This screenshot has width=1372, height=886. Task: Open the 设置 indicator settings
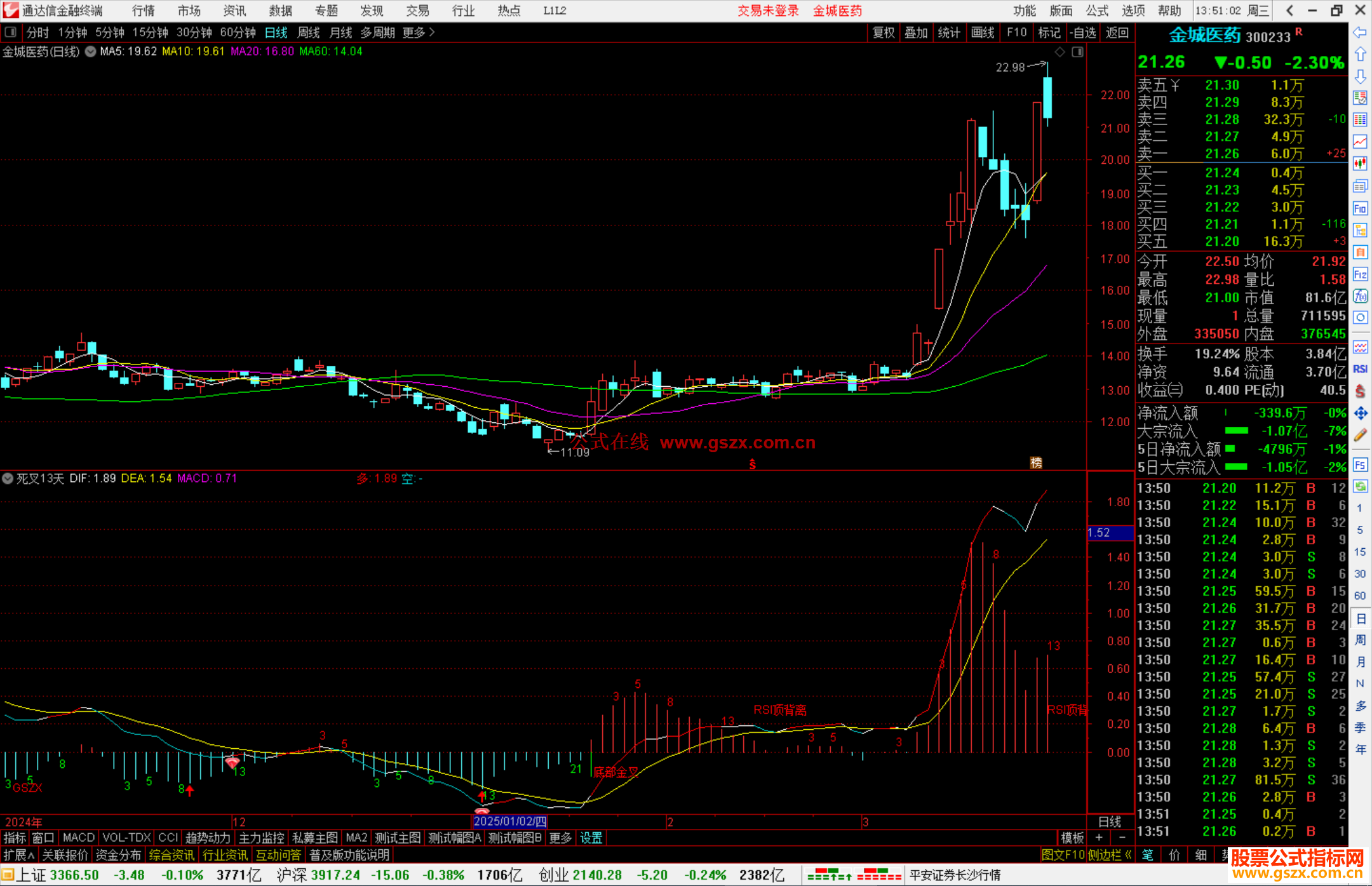click(x=591, y=838)
